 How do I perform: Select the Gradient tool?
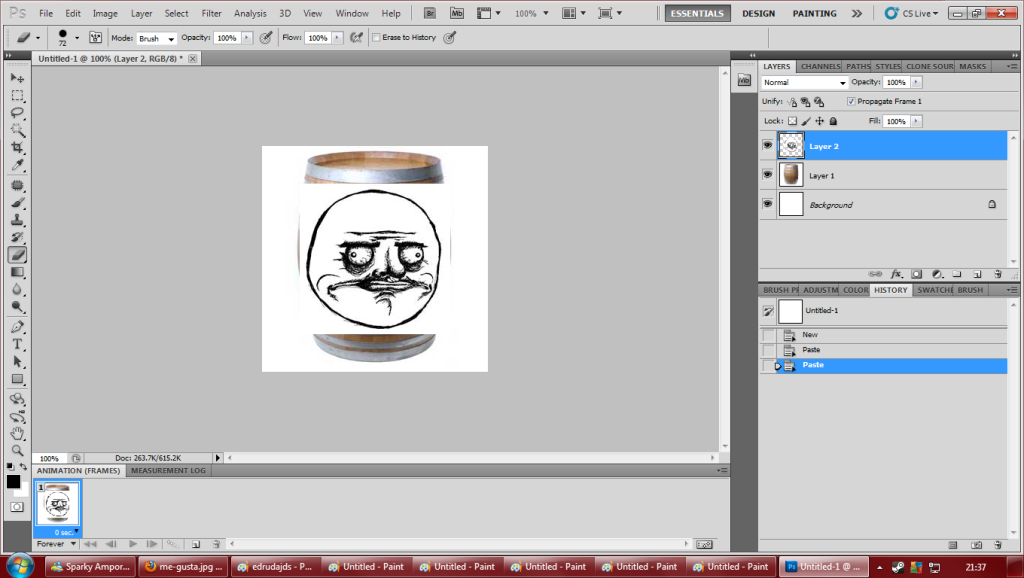click(x=17, y=272)
